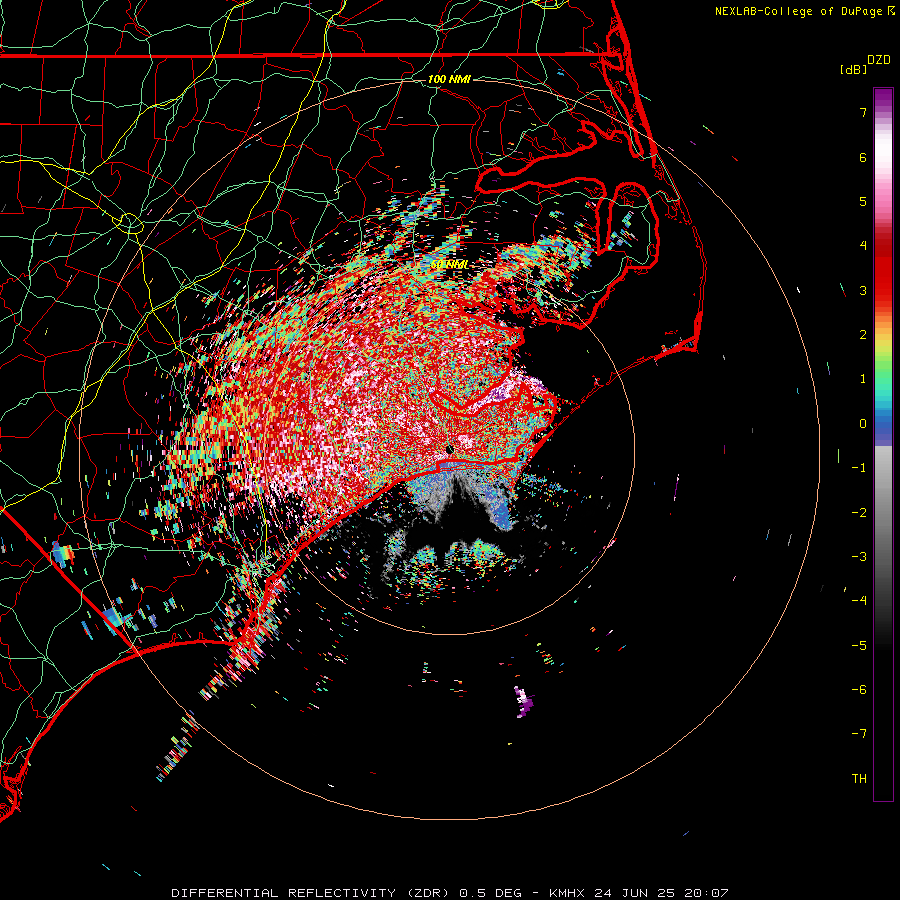Click the 7 dB scale label

pos(863,112)
